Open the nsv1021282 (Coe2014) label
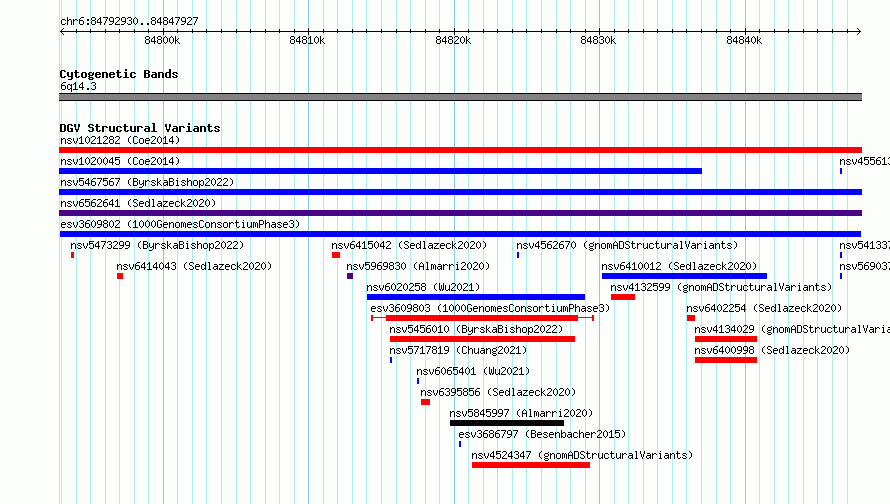Viewport: 890px width, 504px height. point(120,140)
